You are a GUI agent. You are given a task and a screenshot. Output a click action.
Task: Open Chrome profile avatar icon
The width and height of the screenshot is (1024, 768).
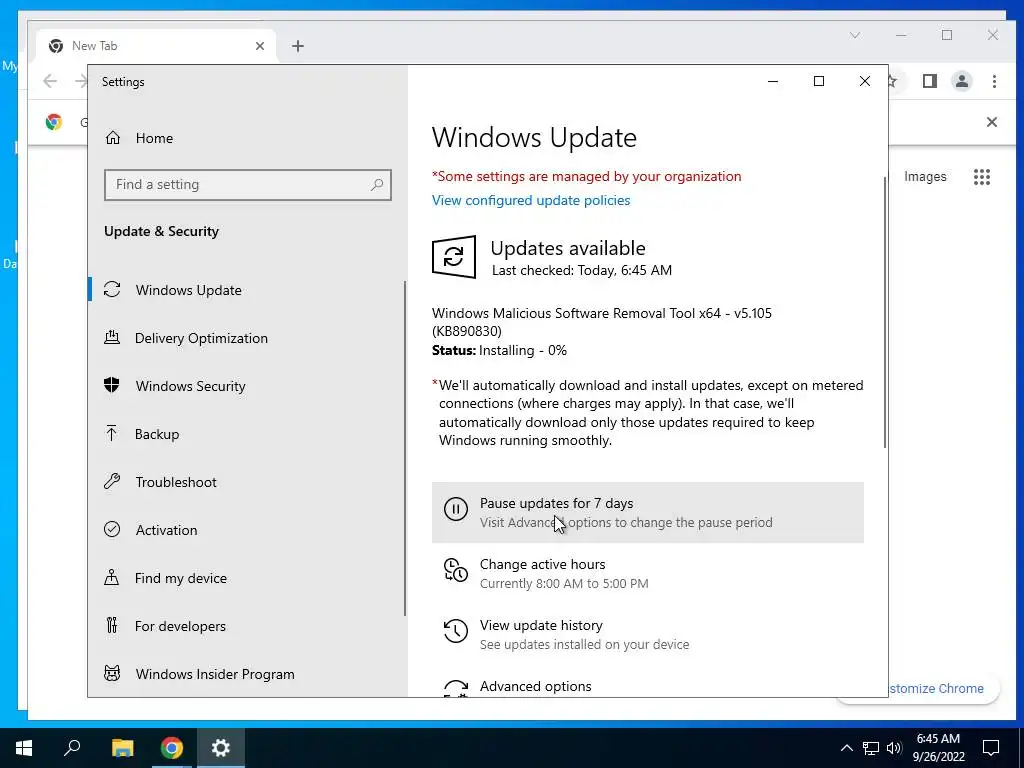(961, 81)
